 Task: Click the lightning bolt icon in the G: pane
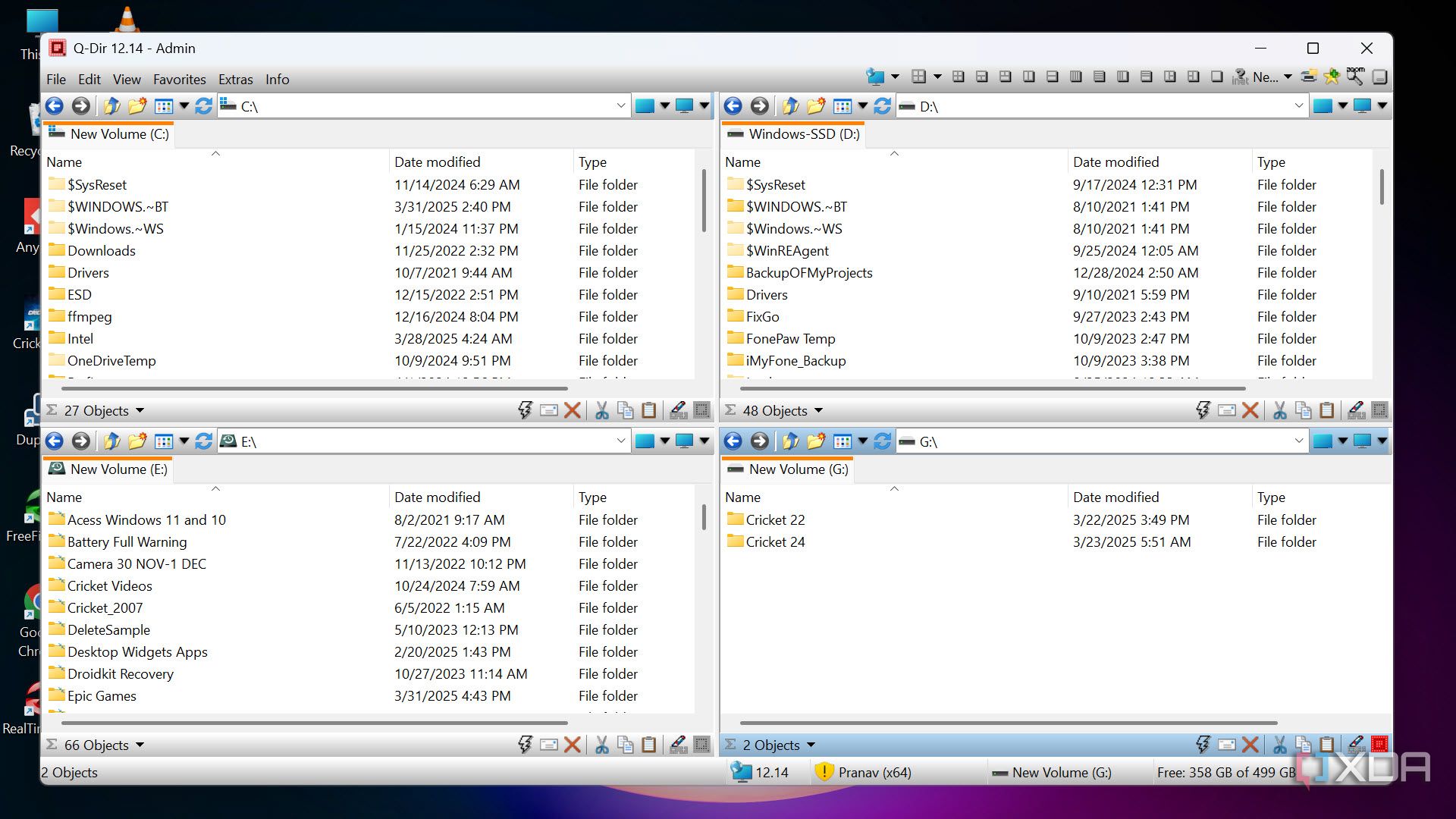pyautogui.click(x=1203, y=745)
